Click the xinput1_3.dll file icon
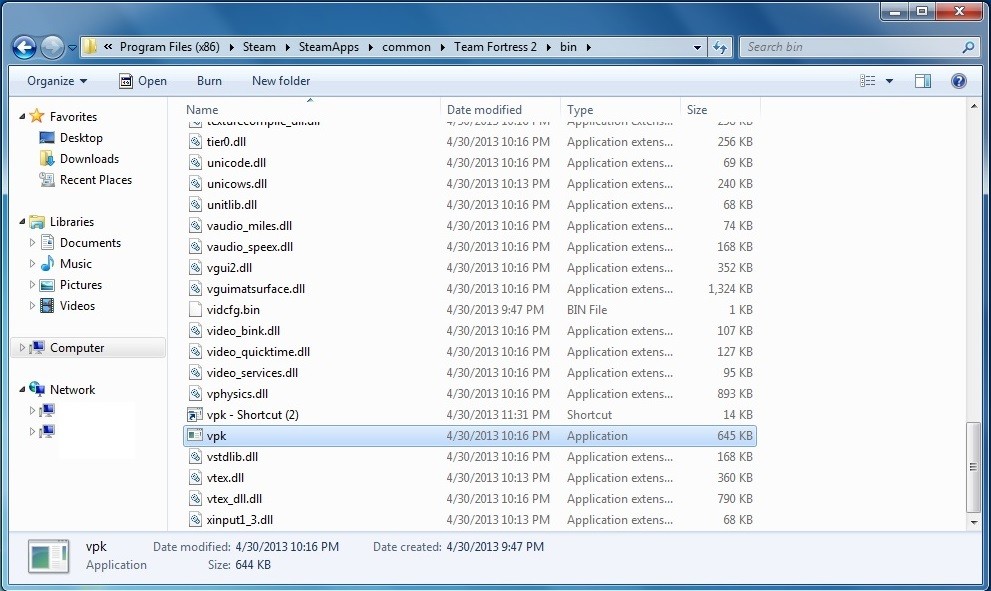This screenshot has height=591, width=991. click(x=195, y=520)
